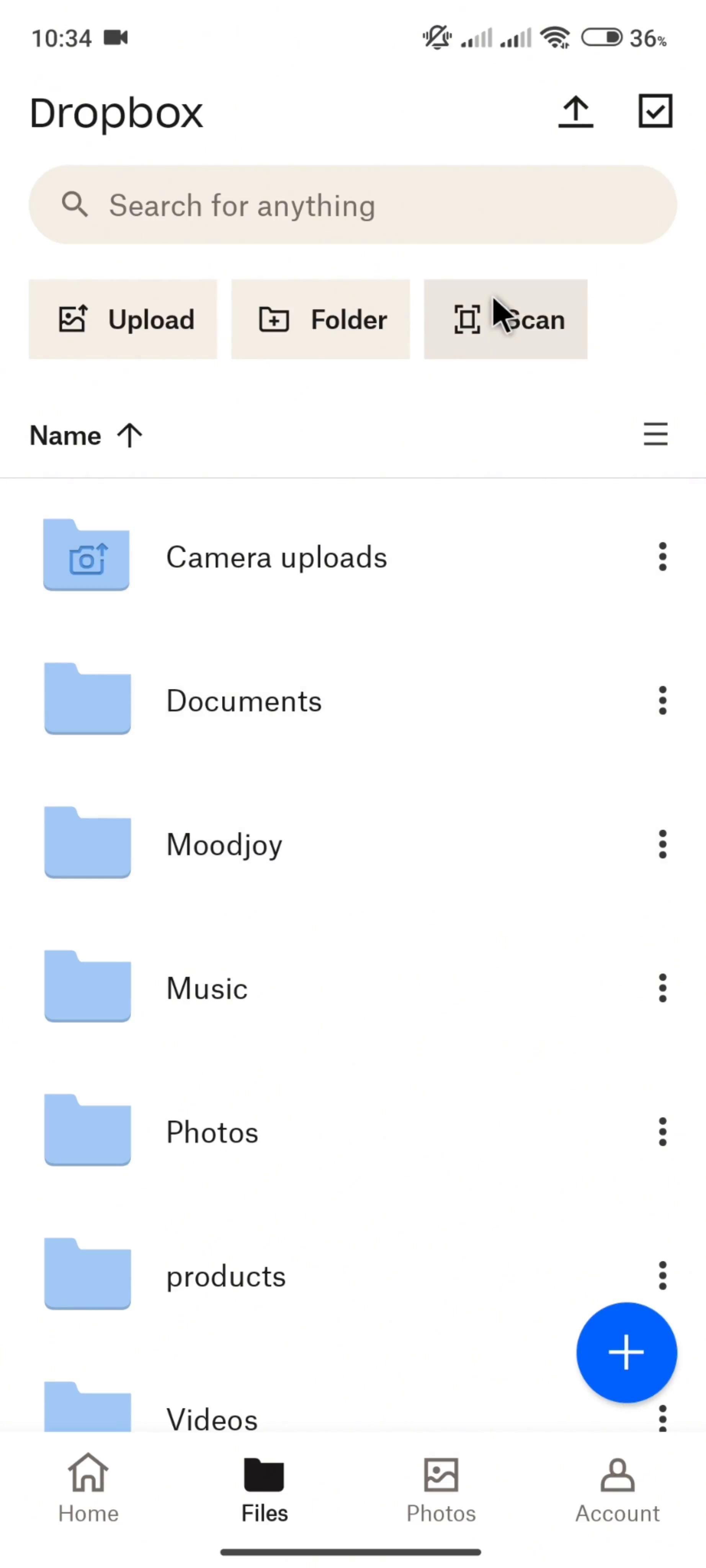Open options menu for Documents folder
The height and width of the screenshot is (1568, 706).
click(662, 700)
